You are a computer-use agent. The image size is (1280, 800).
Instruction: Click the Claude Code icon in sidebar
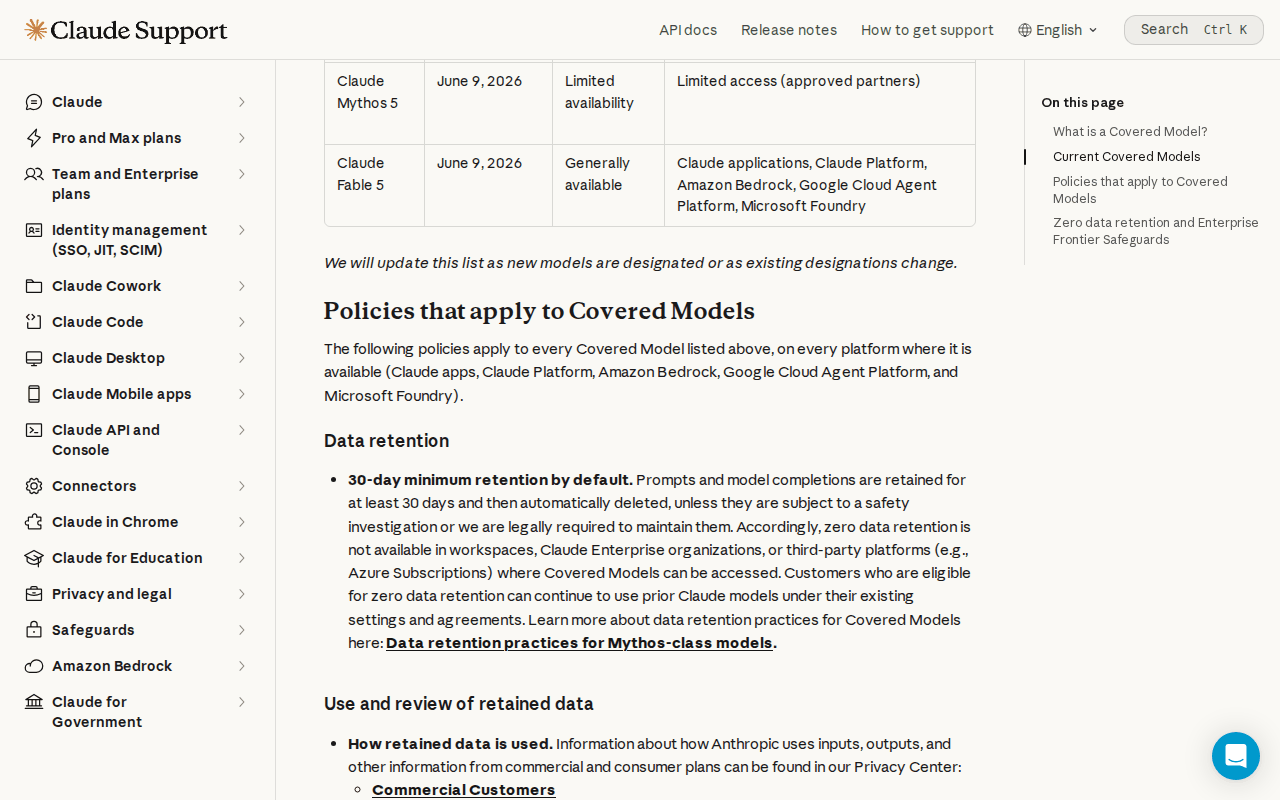[x=34, y=322]
